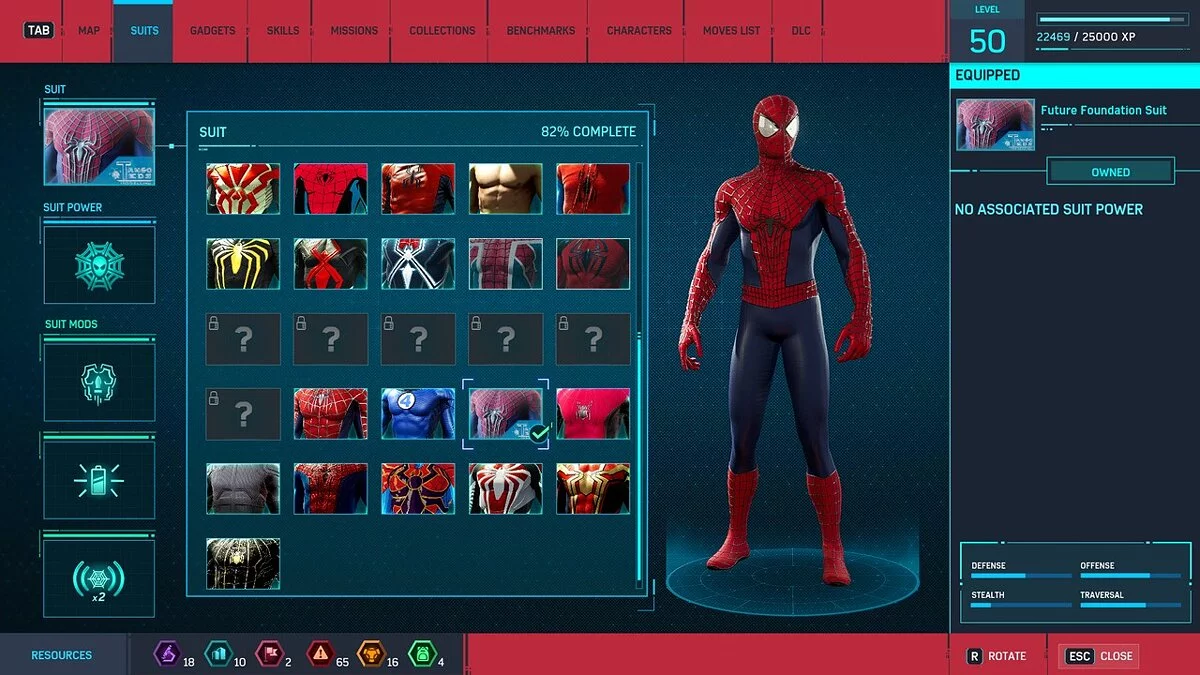Pick the Fantastic Four blue suit thumbnail
Viewport: 1200px width, 675px height.
[418, 414]
